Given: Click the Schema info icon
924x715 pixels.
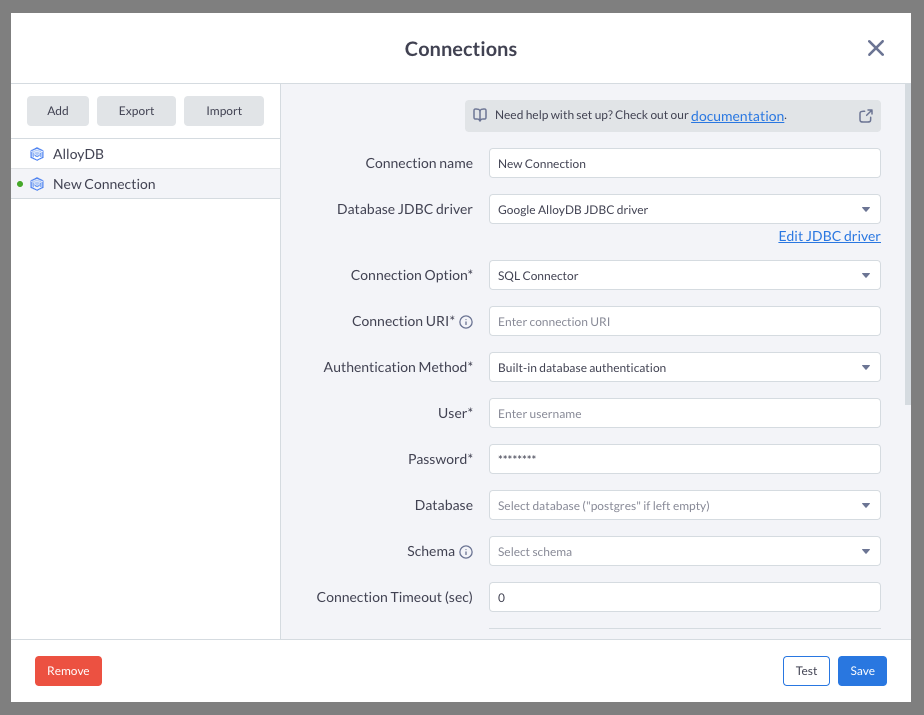Looking at the screenshot, I should tap(466, 552).
